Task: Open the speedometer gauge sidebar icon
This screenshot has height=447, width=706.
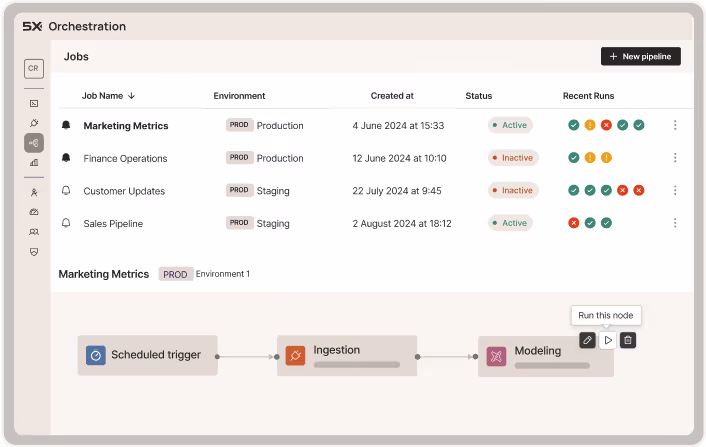Action: click(34, 212)
